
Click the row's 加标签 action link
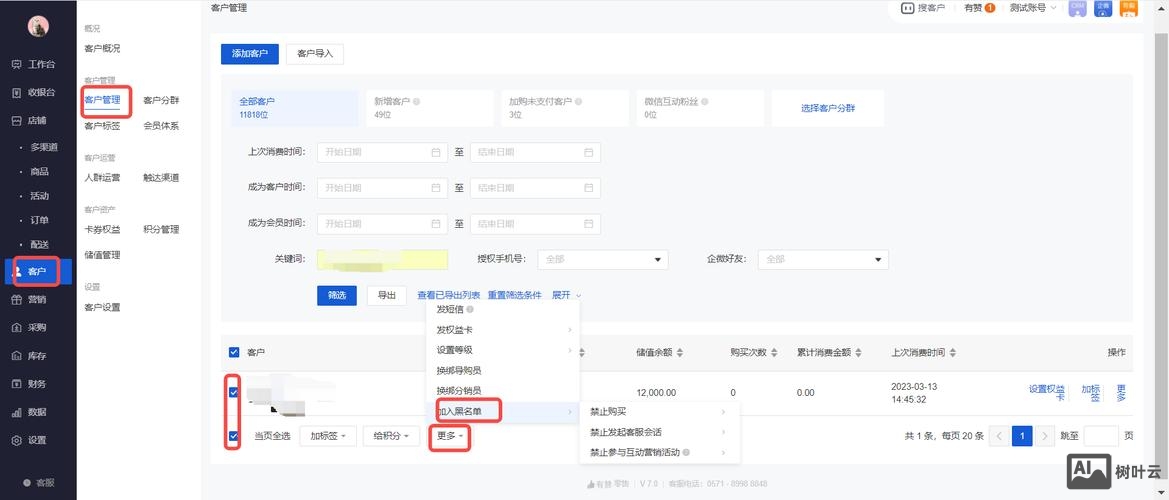1091,393
